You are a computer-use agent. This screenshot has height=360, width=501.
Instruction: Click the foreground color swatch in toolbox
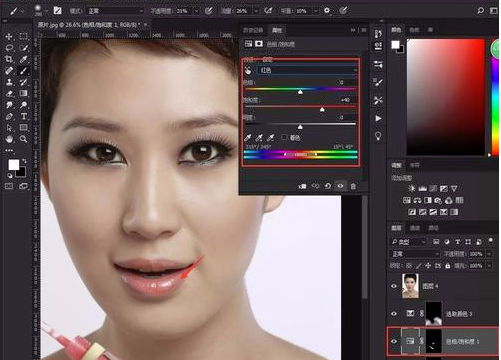click(14, 165)
